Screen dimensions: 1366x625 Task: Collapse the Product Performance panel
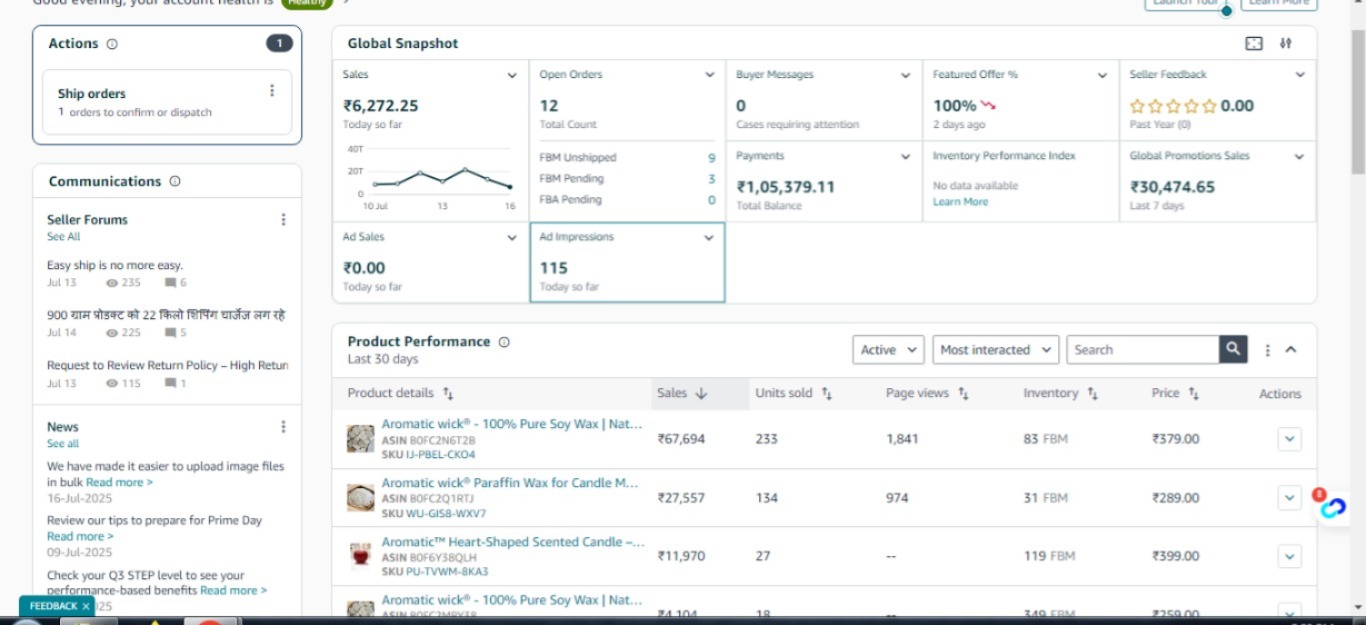point(1291,350)
